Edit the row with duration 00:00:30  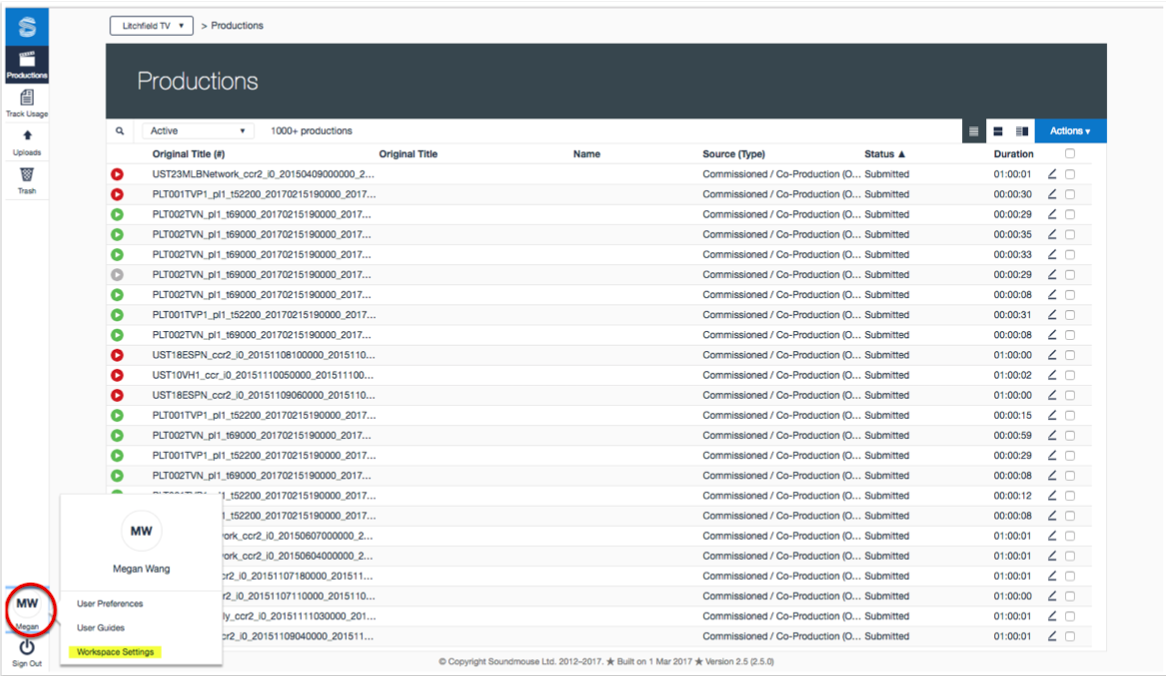tap(1052, 194)
